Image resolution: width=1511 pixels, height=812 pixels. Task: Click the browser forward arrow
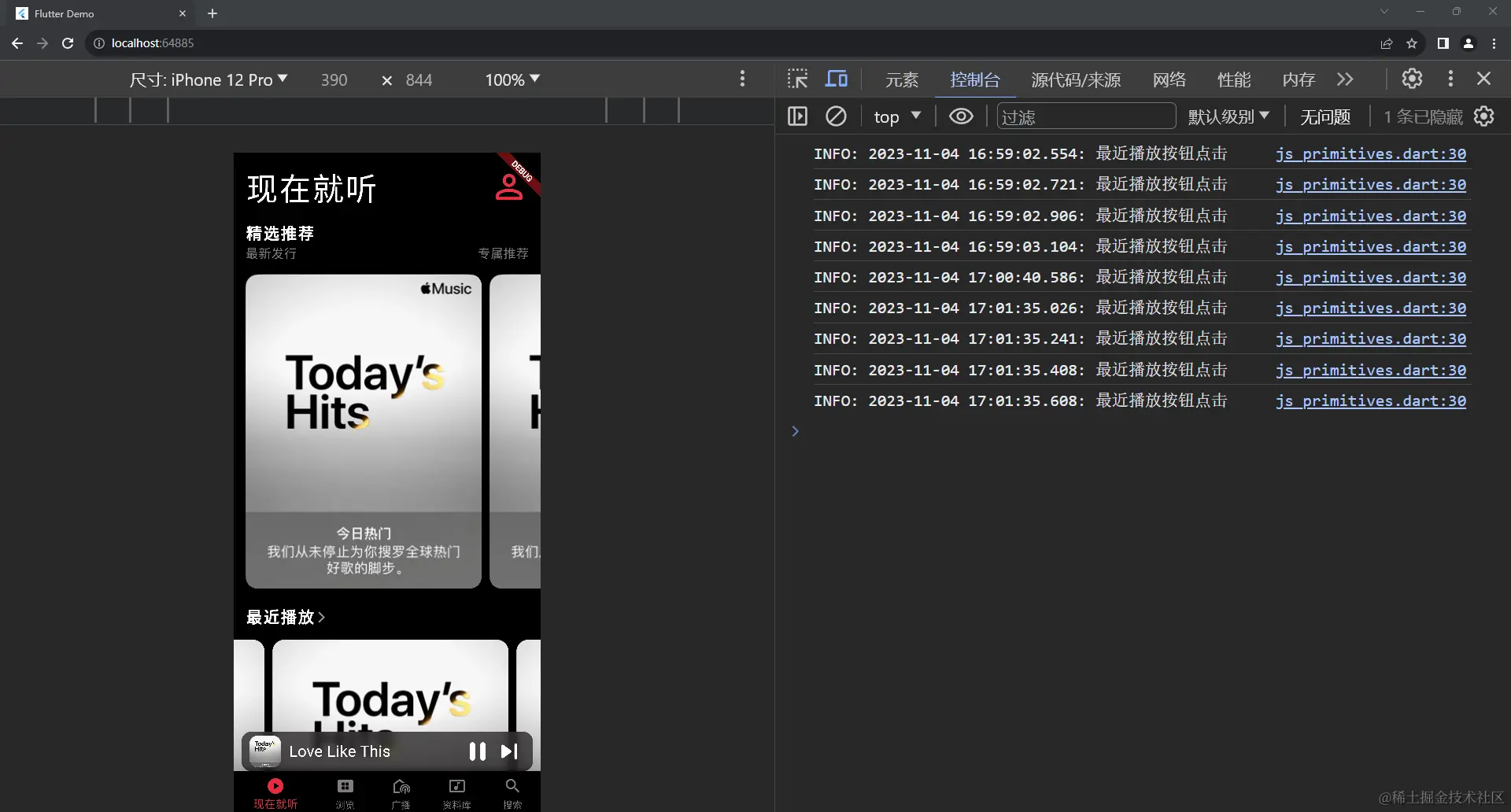point(42,43)
